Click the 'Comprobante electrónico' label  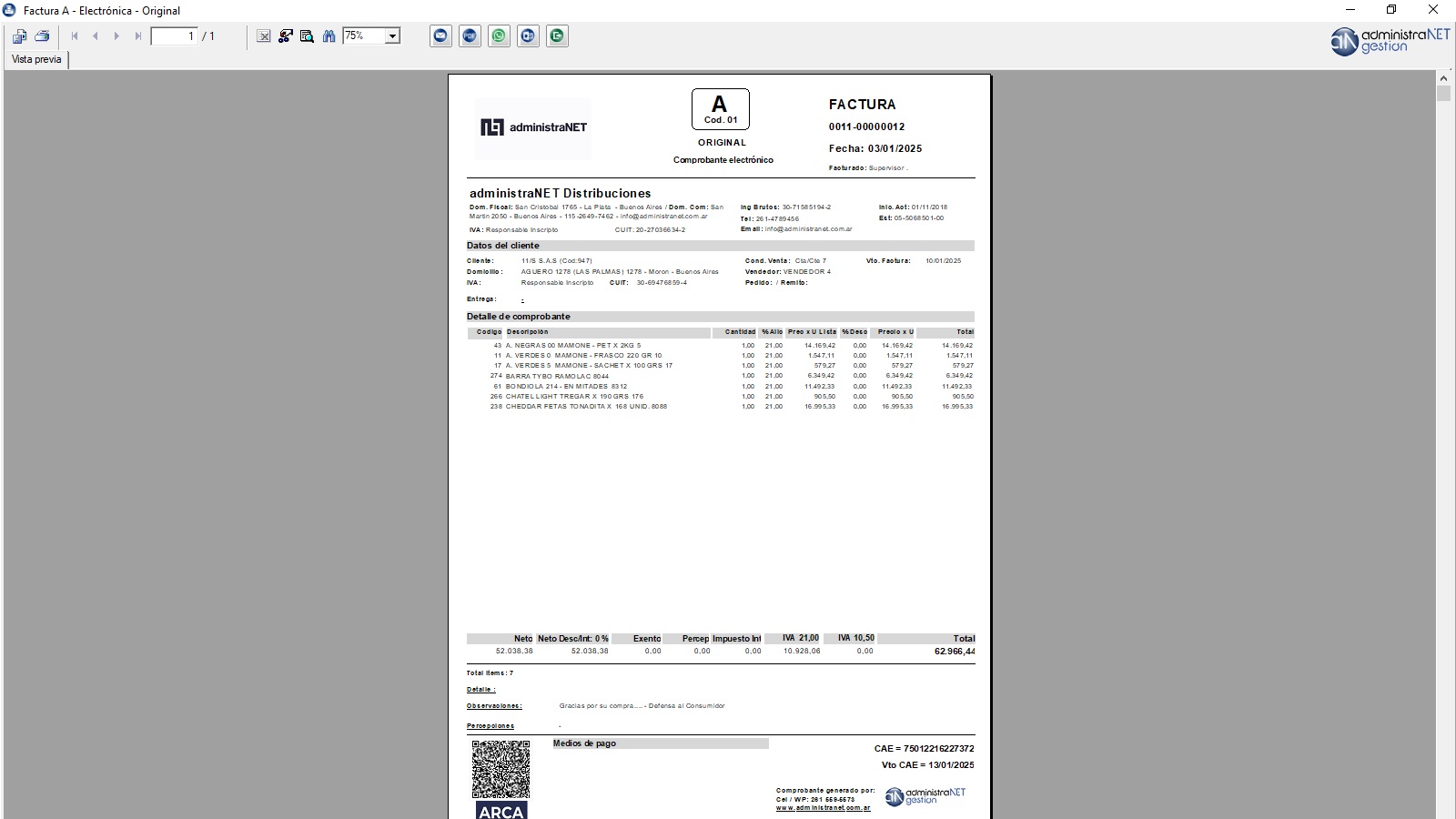pyautogui.click(x=723, y=160)
